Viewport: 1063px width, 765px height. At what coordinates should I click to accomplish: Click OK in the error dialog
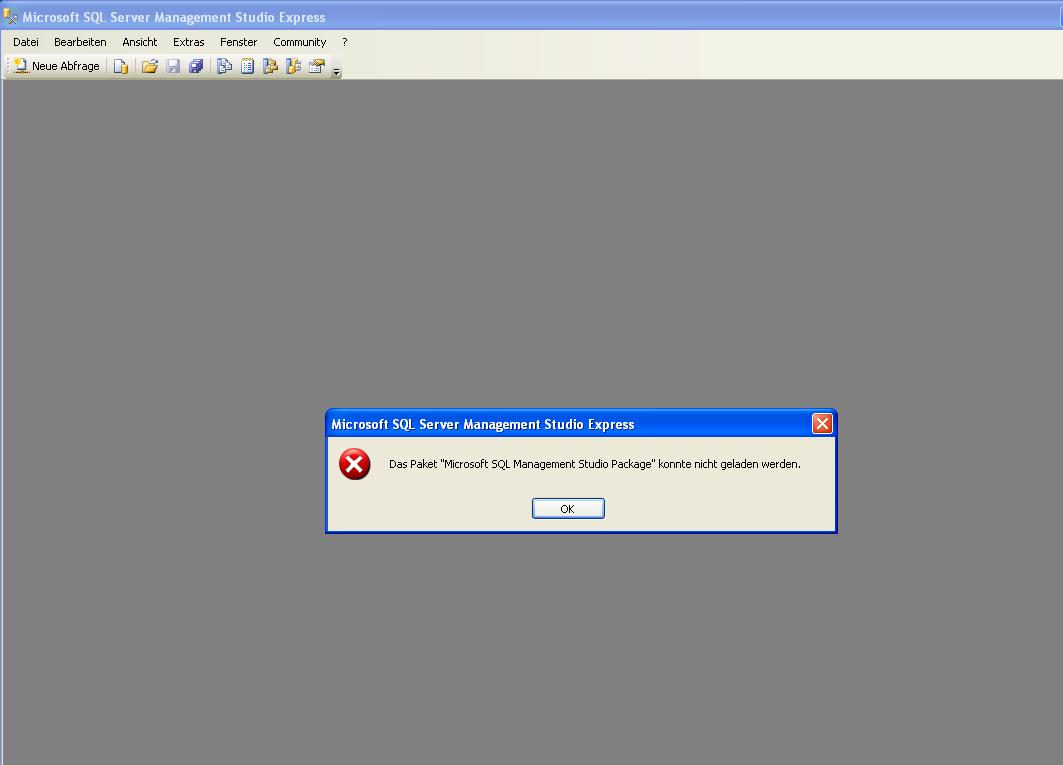point(568,509)
